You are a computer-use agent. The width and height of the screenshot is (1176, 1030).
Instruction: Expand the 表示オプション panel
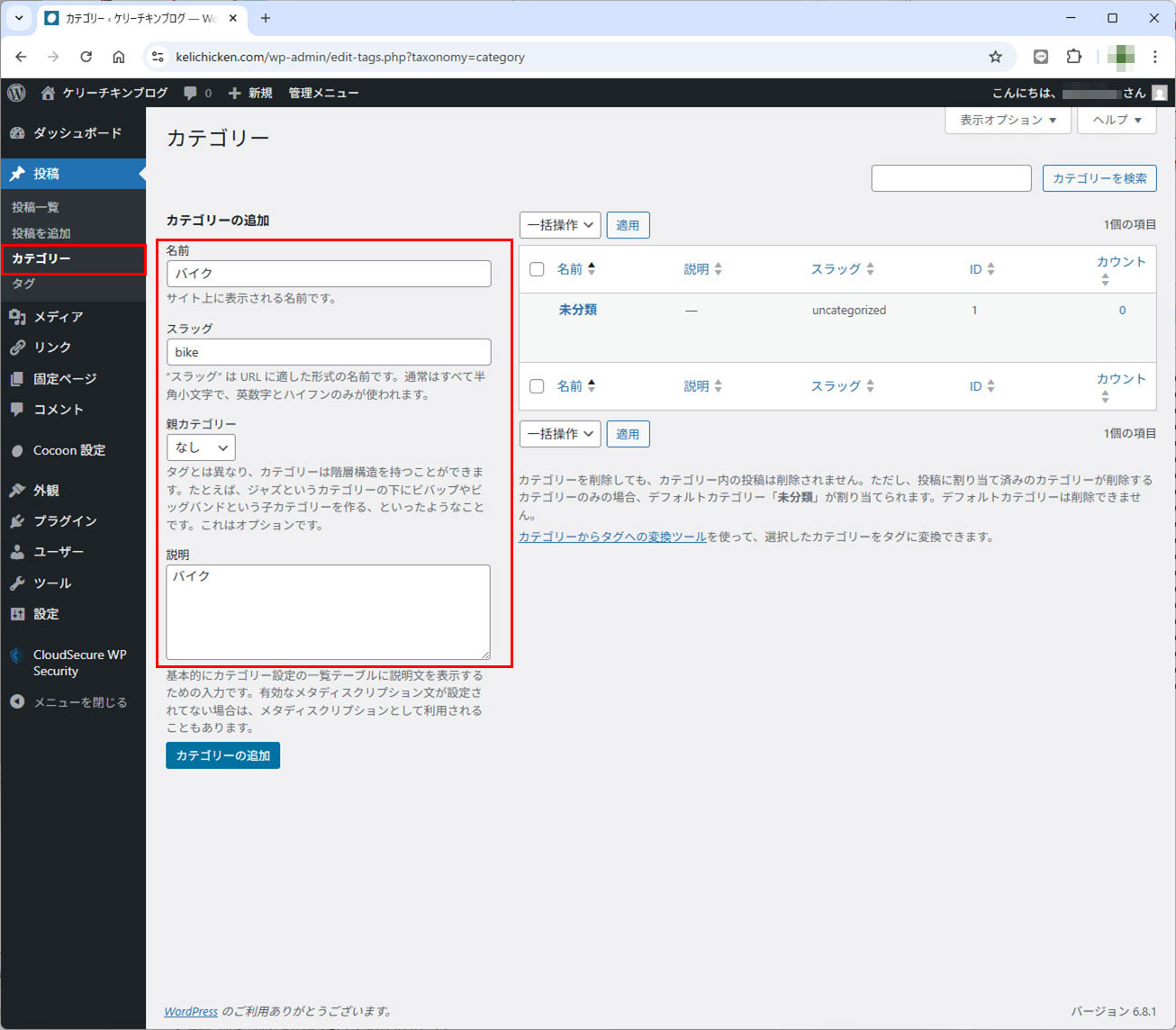pyautogui.click(x=1008, y=120)
